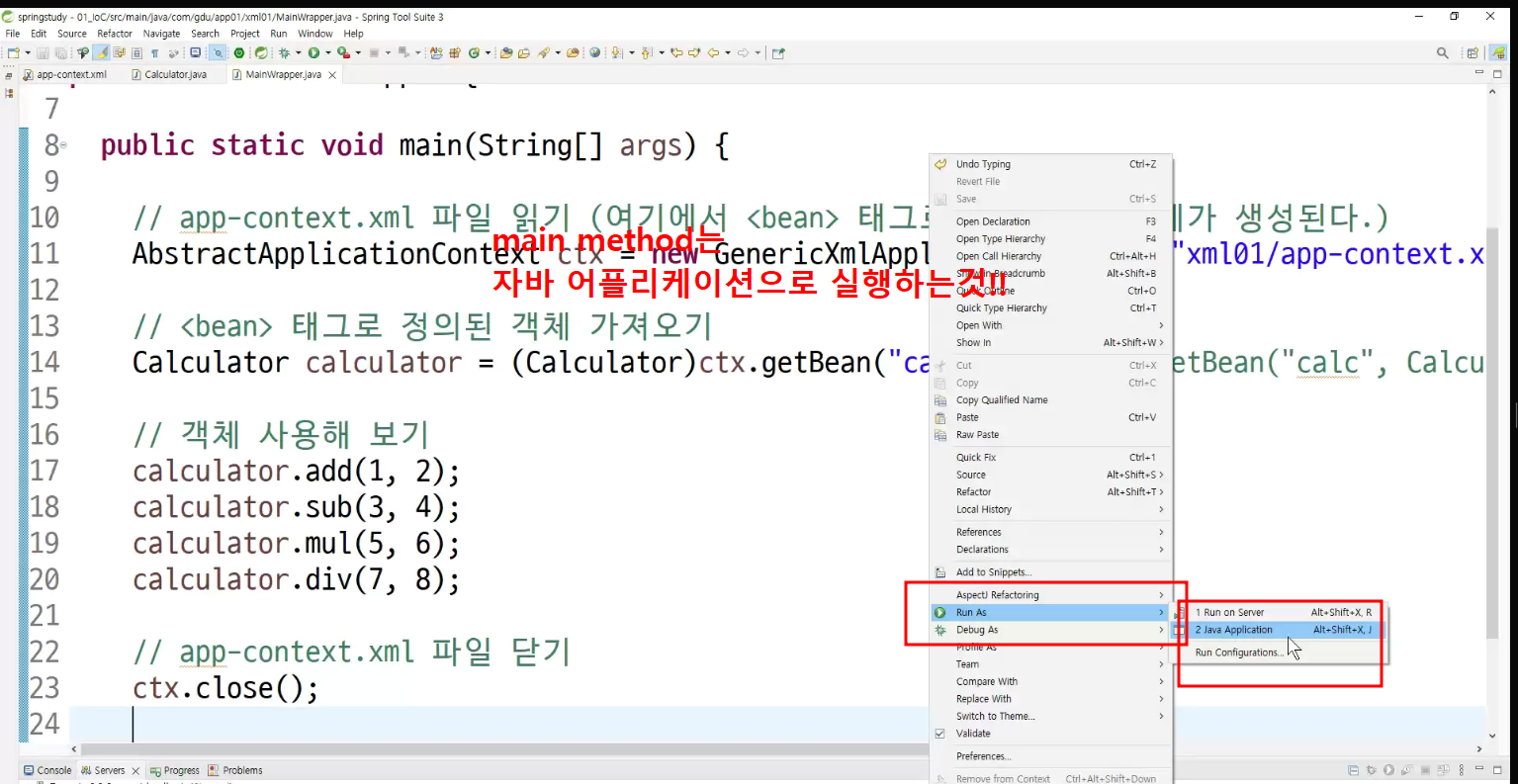Click the green Relaunch Spring icon
The width and height of the screenshot is (1518, 784).
(x=261, y=52)
